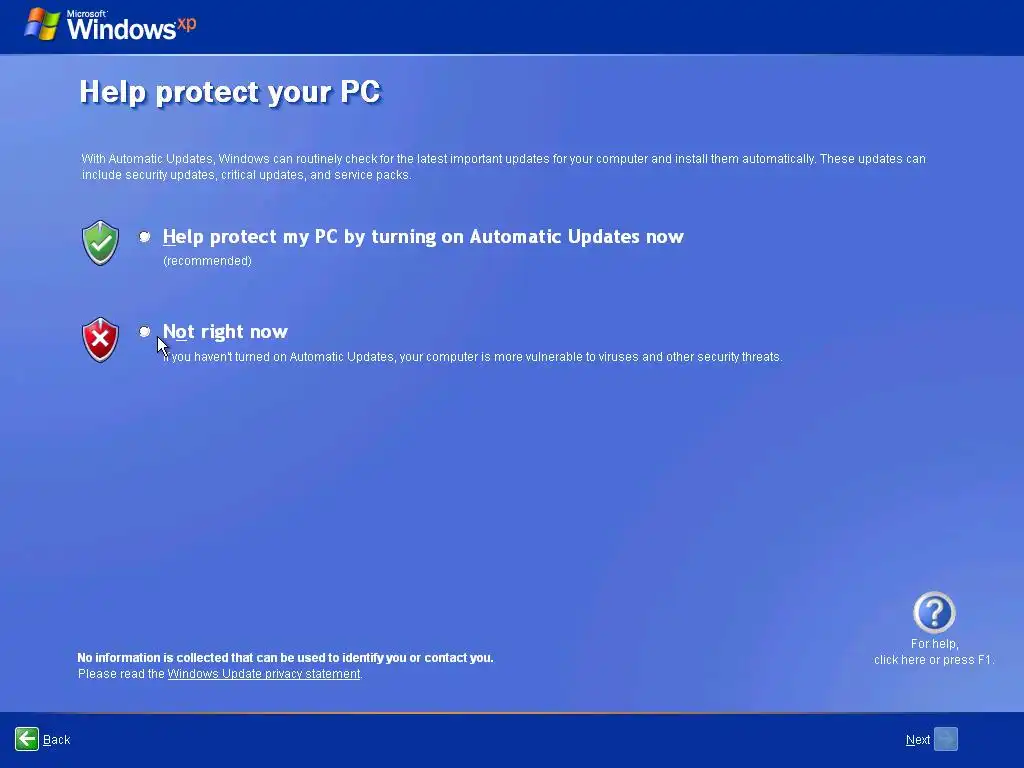The width and height of the screenshot is (1024, 768).
Task: Select the Automatic Updates radio button
Action: [145, 236]
